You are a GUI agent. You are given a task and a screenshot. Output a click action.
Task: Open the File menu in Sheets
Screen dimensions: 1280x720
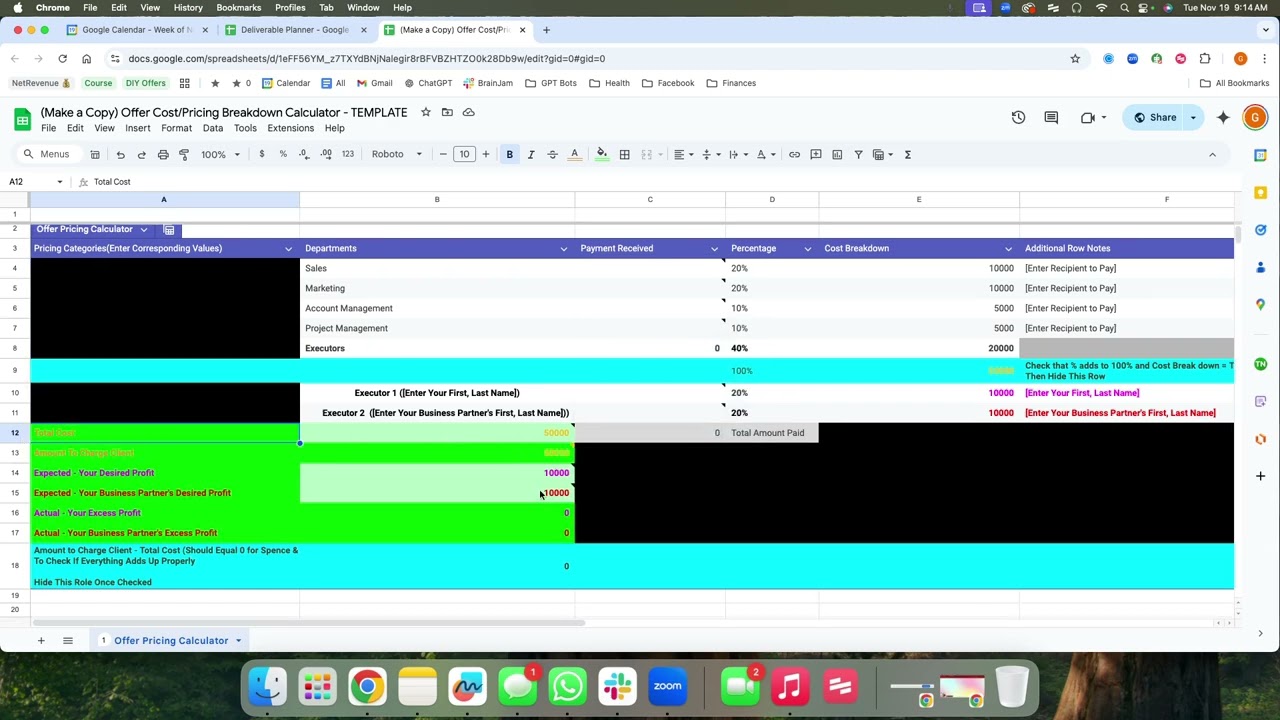click(48, 128)
